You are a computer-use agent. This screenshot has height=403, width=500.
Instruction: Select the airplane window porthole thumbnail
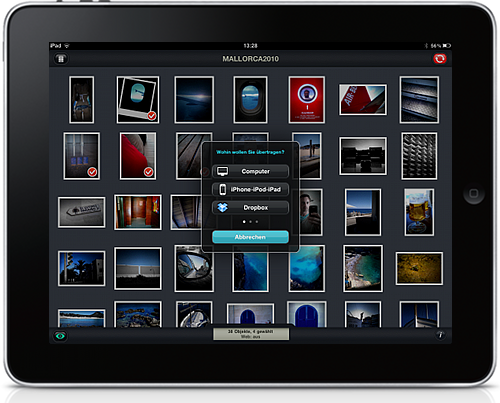pos(250,100)
